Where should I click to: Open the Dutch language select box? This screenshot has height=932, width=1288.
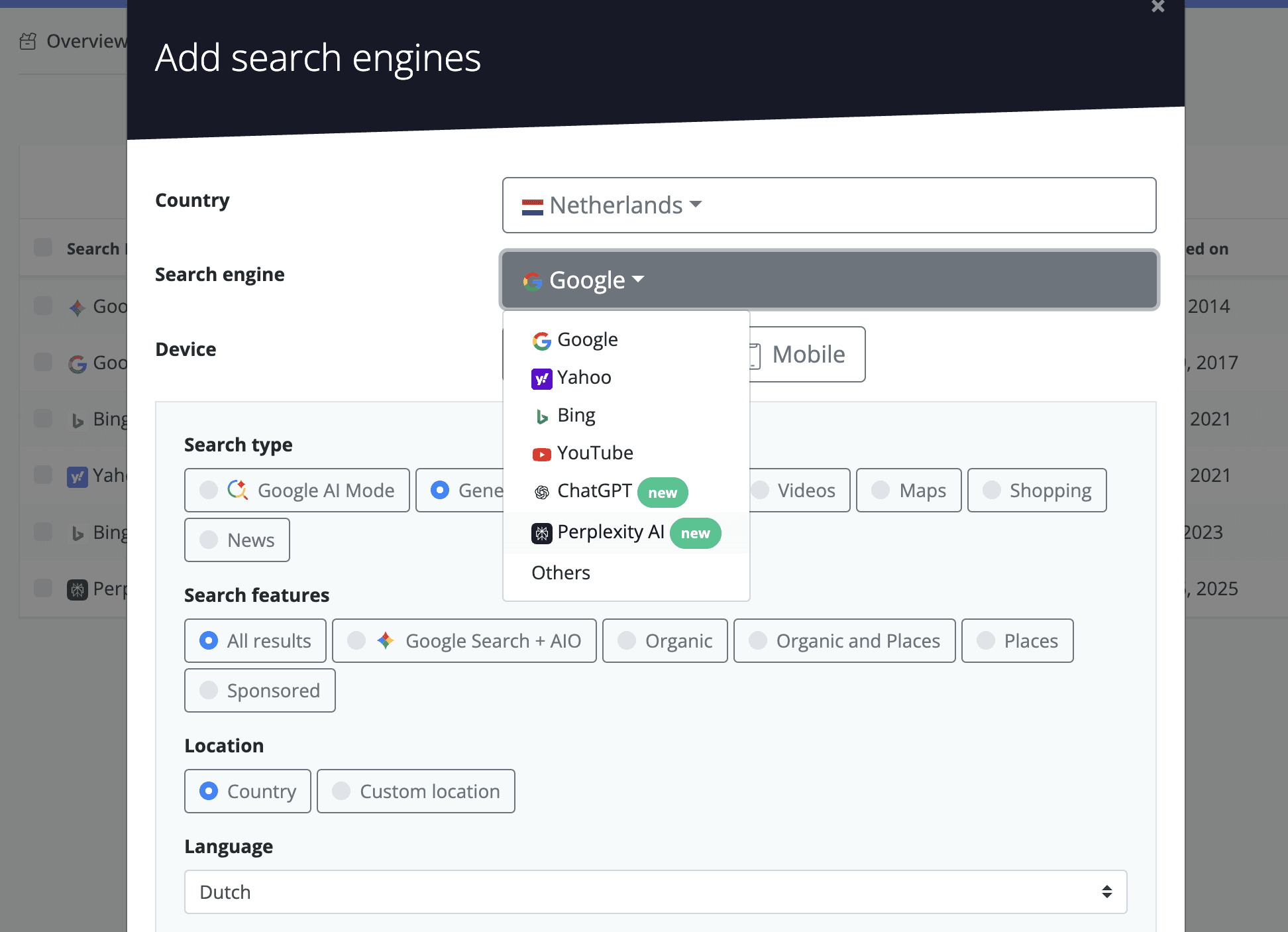655,892
